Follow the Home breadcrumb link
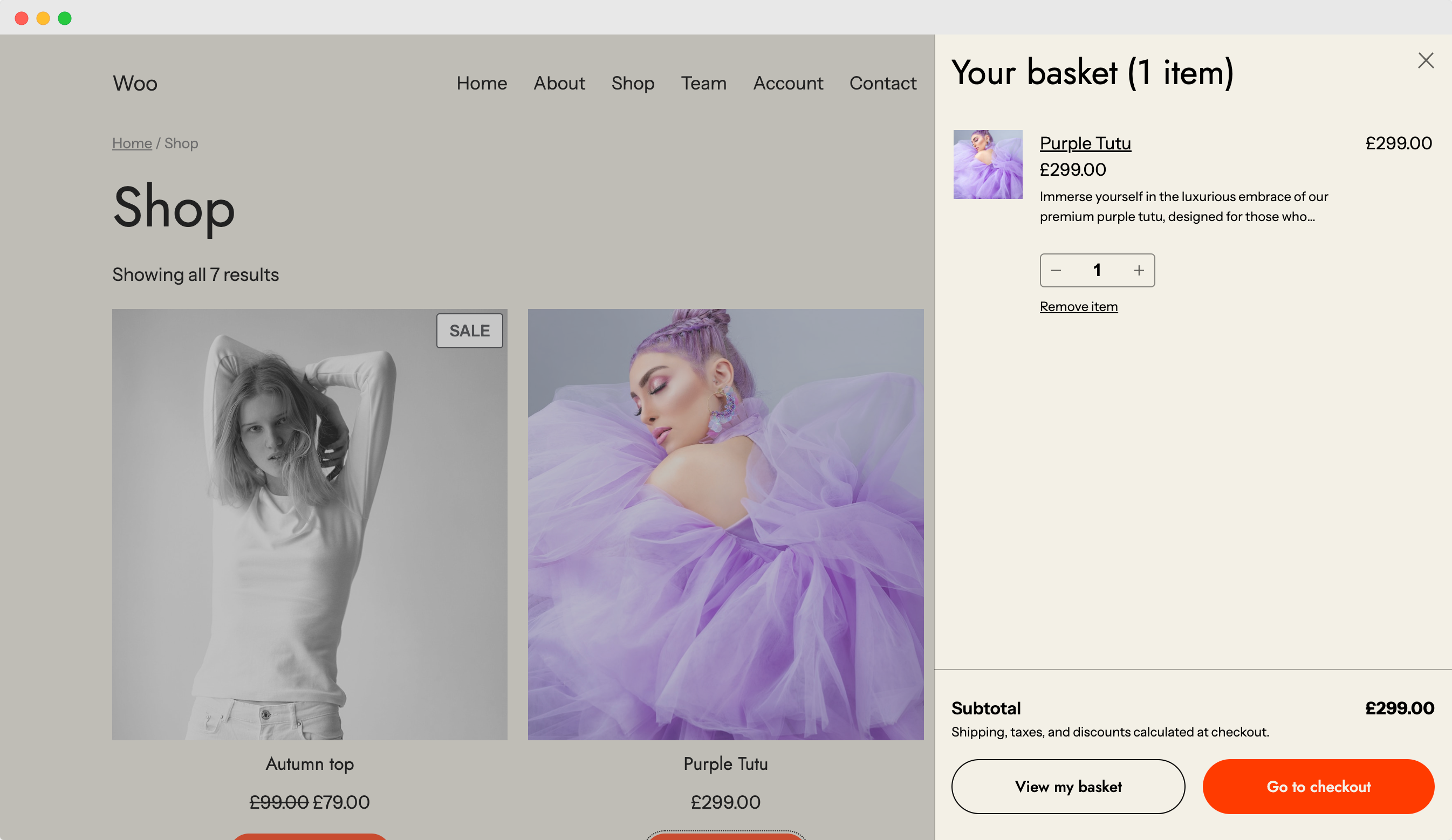This screenshot has width=1452, height=840. click(132, 143)
